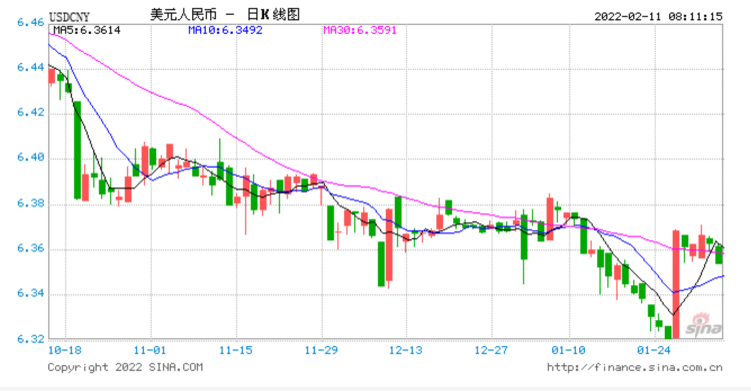Screen dimensions: 751x391
Task: Click the Copyright 2022 SINA.COM text
Action: 125,368
